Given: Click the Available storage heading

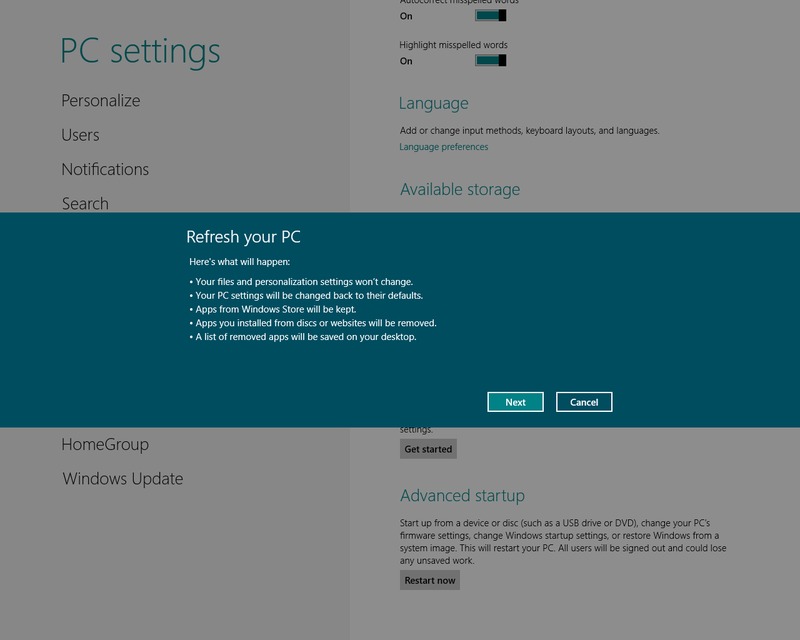Looking at the screenshot, I should 460,189.
